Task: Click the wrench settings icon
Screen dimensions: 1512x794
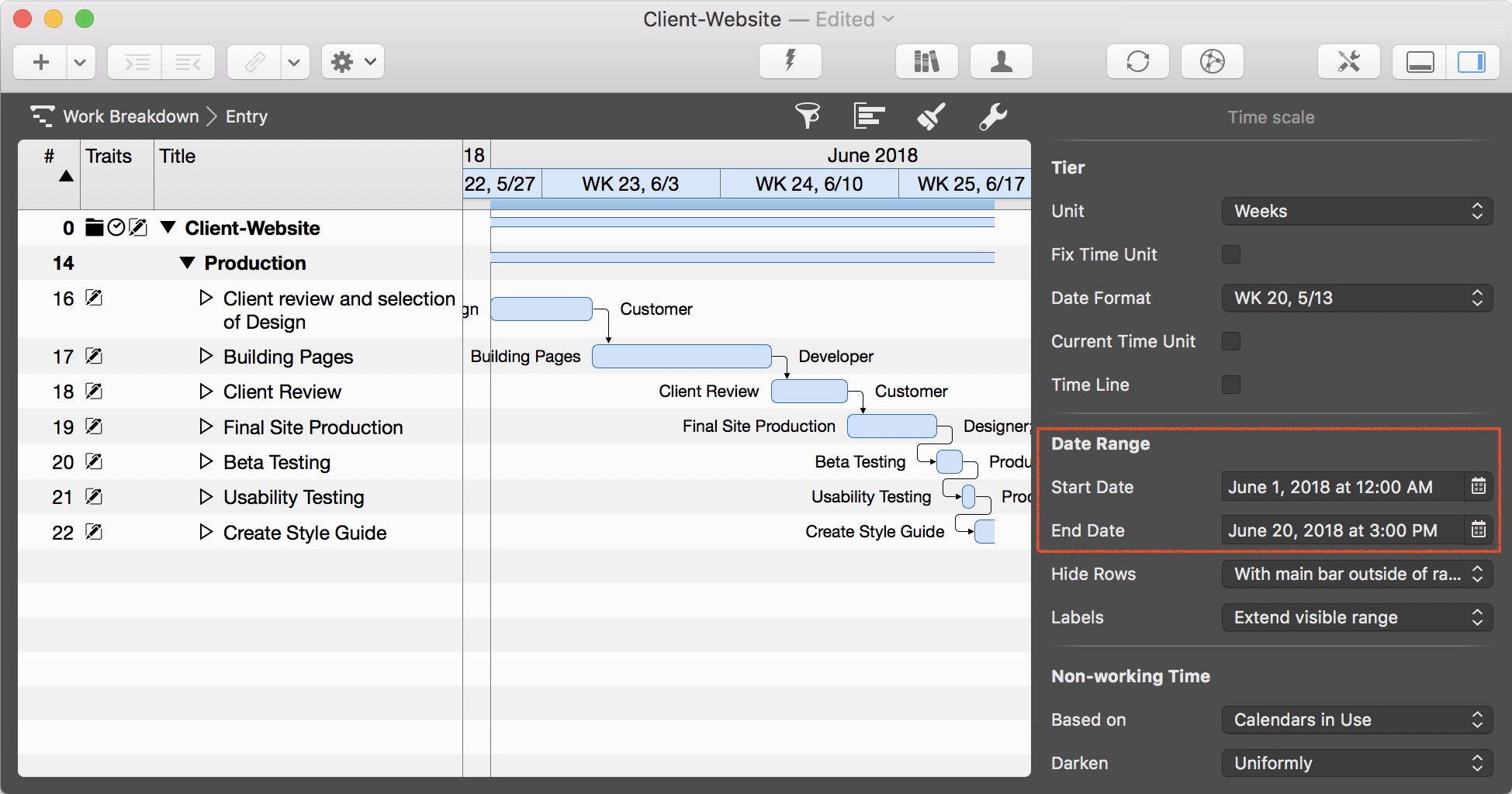Action: coord(992,116)
